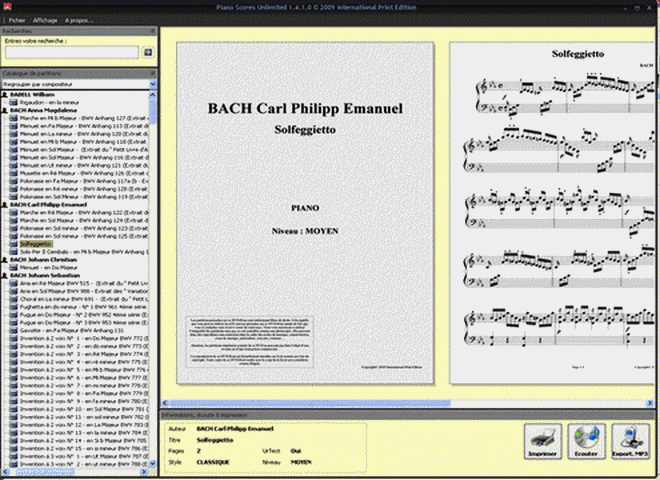This screenshot has height=480, width=660.
Task: Click into the Entrez votre recherche field
Action: pos(72,52)
